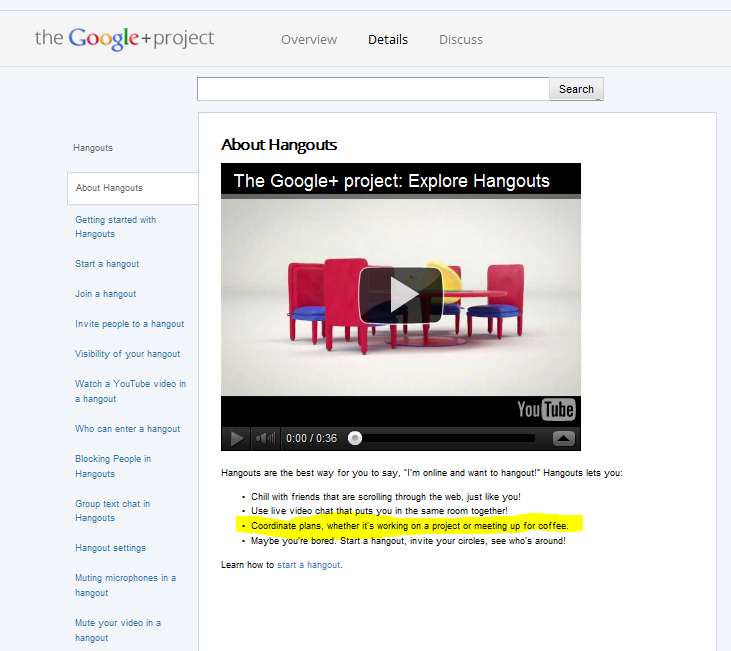This screenshot has width=731, height=651.
Task: Open the Hangout settings link
Action: click(x=110, y=548)
